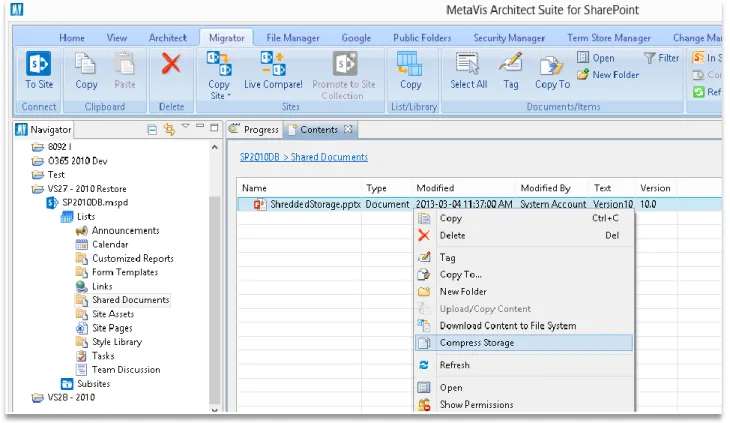Click the Copy Site icon
The width and height of the screenshot is (730, 423).
pyautogui.click(x=219, y=64)
